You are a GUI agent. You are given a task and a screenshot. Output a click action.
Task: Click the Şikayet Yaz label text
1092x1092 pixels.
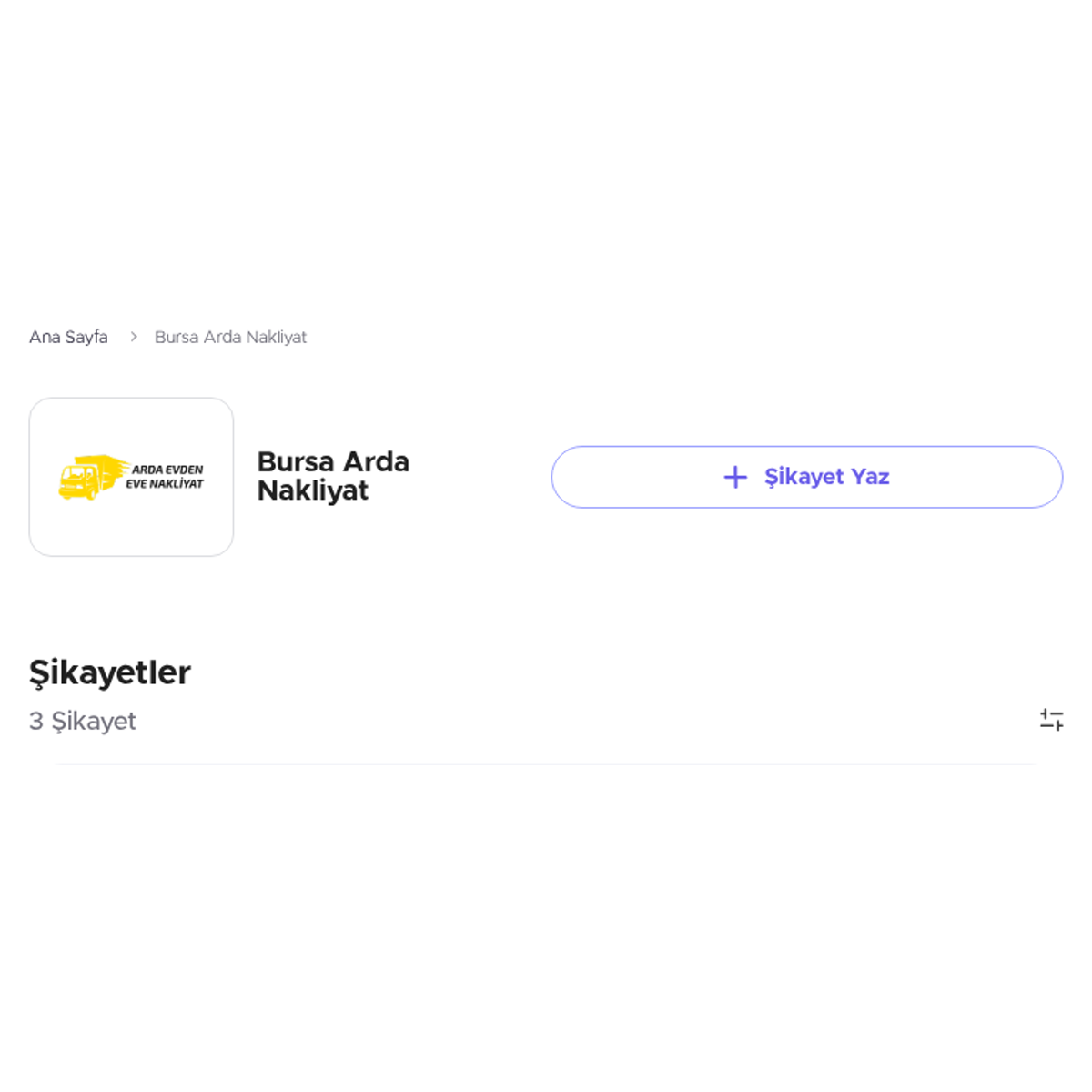tap(826, 477)
